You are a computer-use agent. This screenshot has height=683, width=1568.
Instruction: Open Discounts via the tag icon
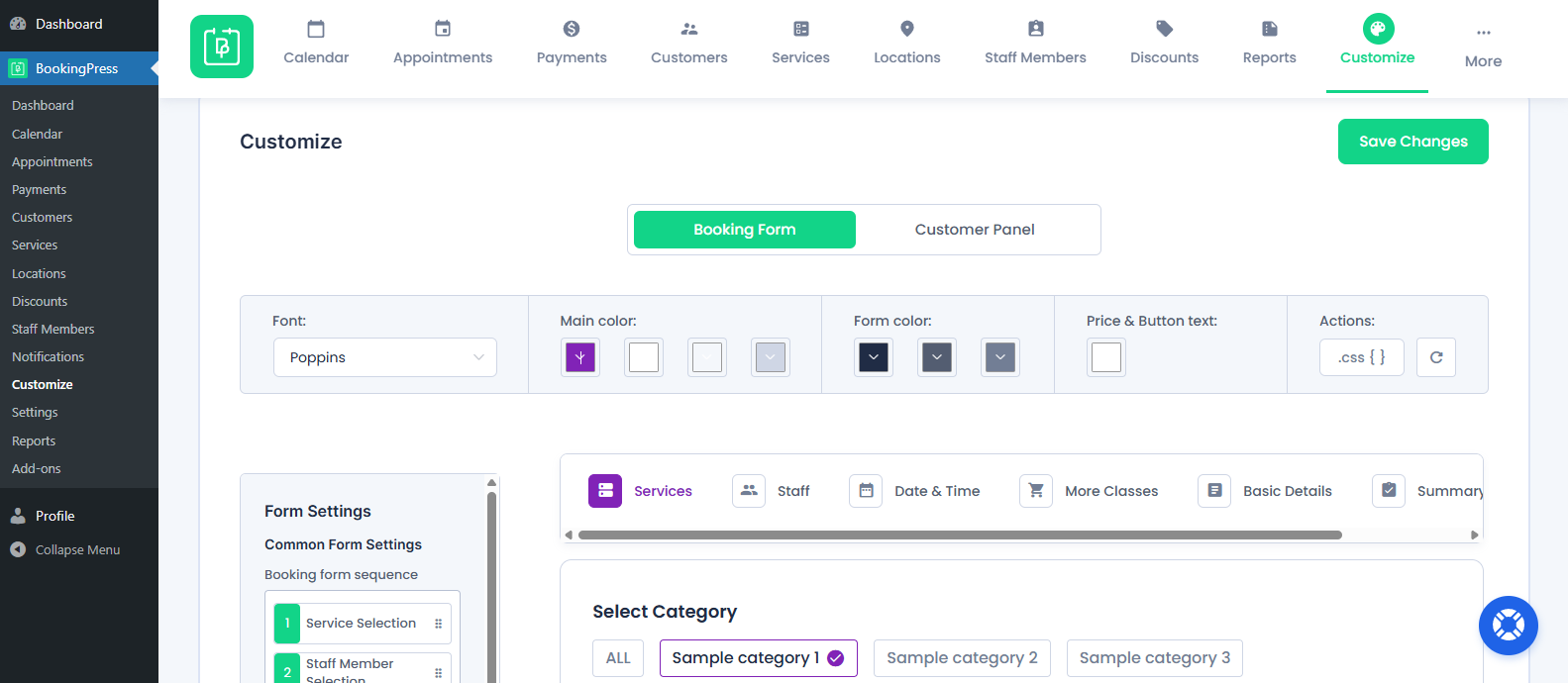pyautogui.click(x=1164, y=30)
